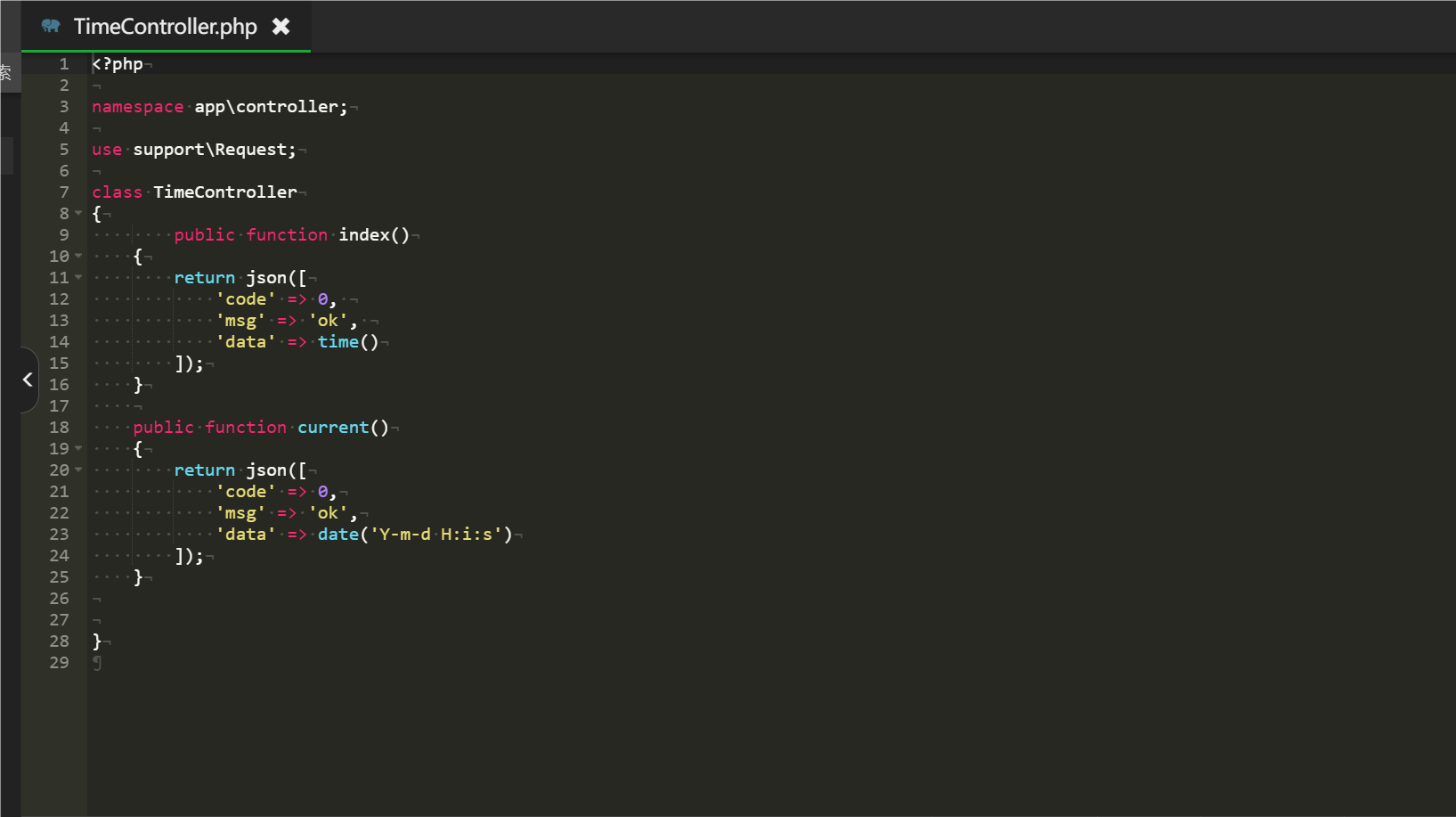Click 'json([' on line 11
Image resolution: width=1456 pixels, height=817 pixels.
[277, 278]
